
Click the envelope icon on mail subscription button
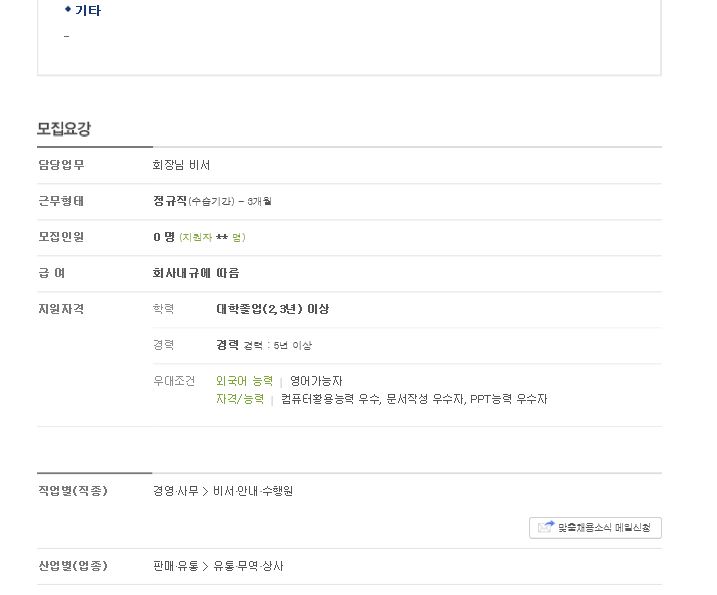pos(546,527)
